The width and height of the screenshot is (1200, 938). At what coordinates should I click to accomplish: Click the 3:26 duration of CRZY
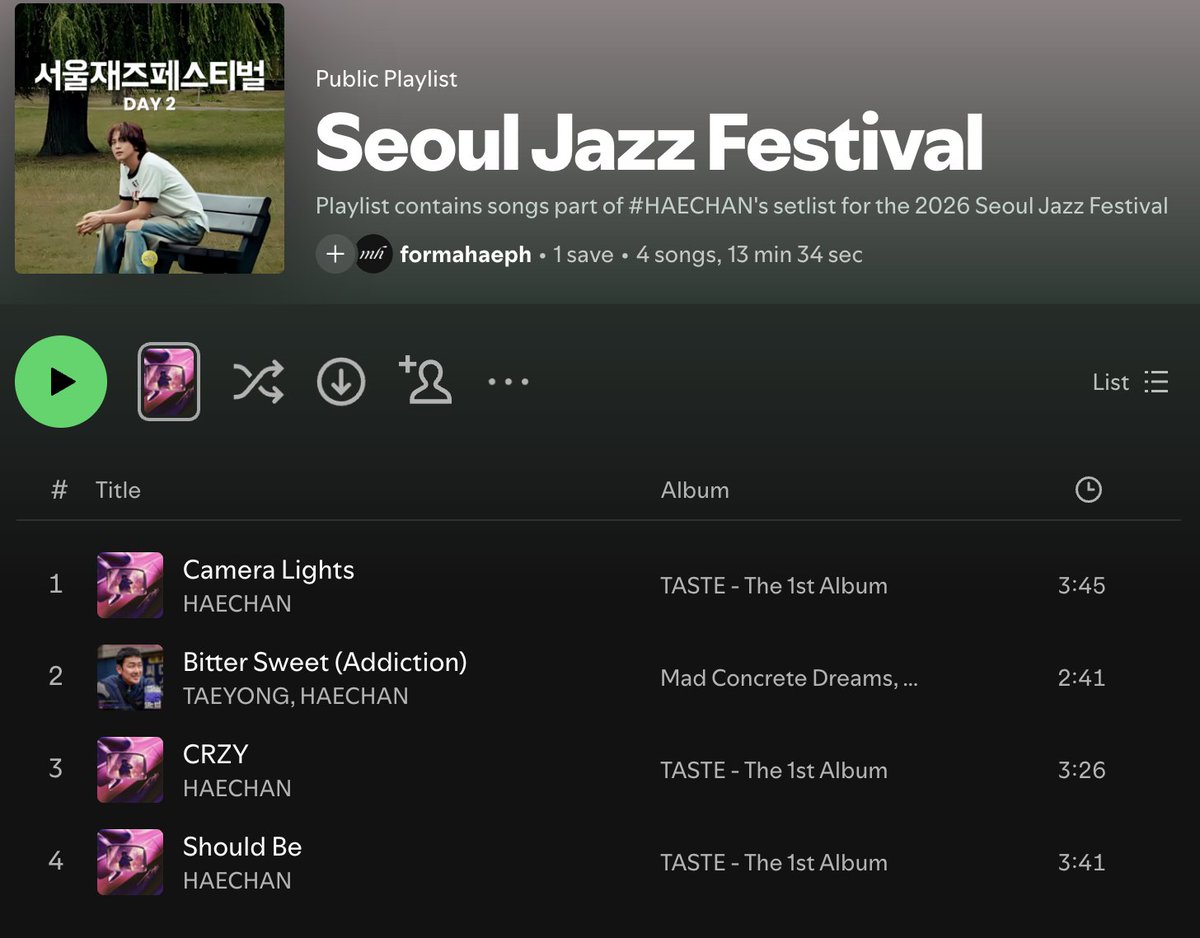1082,770
